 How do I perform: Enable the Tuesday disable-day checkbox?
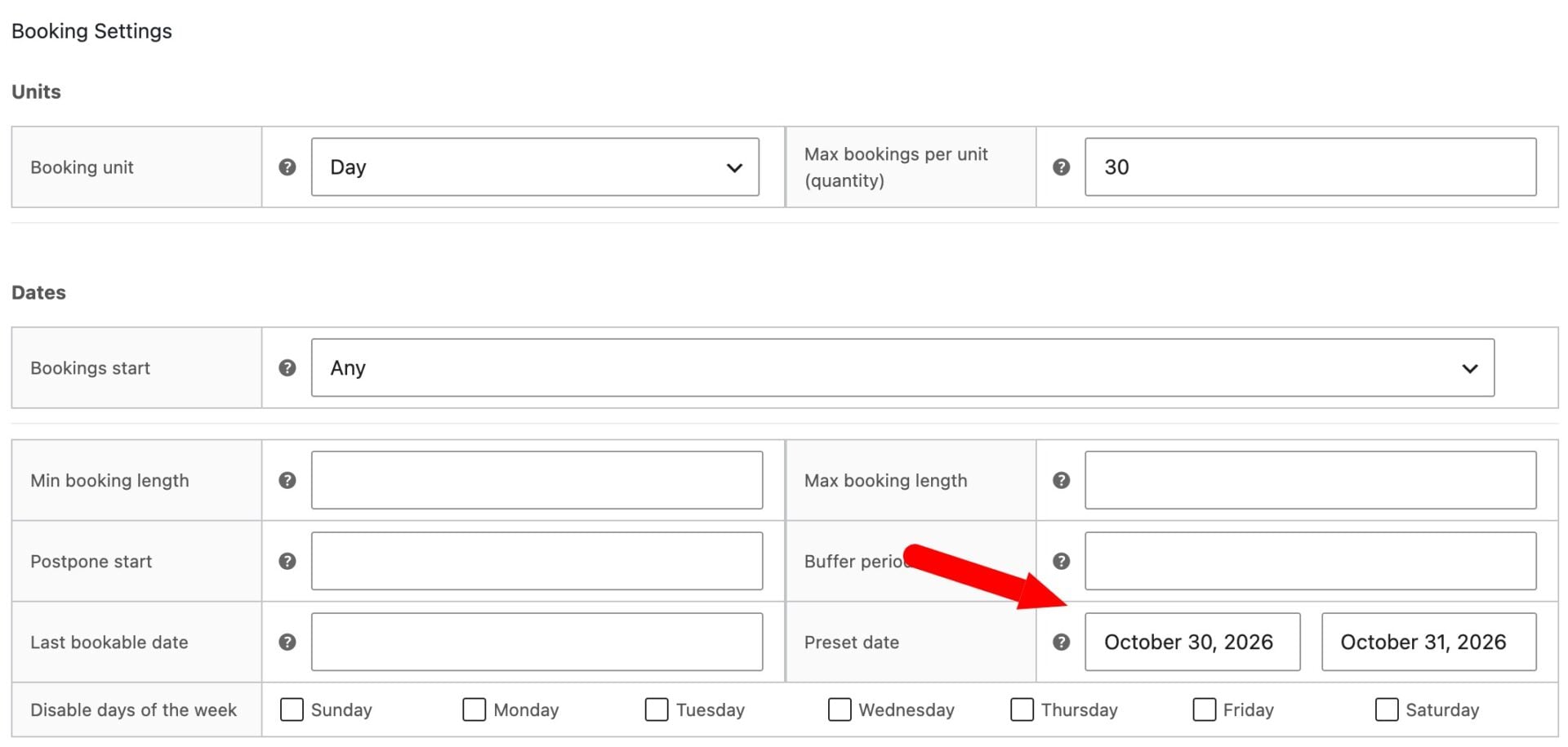[x=657, y=709]
